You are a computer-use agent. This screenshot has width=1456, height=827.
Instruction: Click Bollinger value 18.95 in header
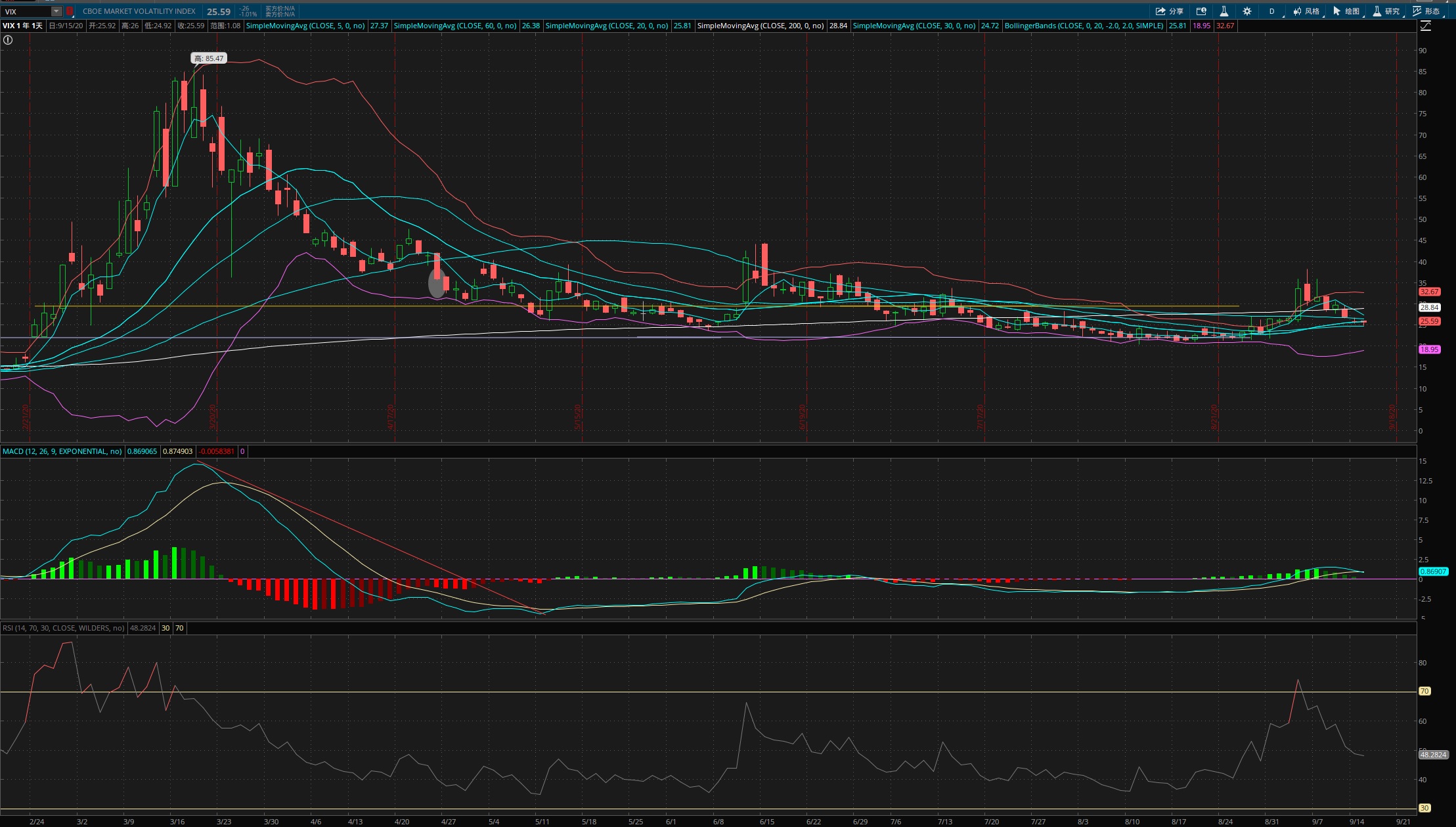(1202, 26)
